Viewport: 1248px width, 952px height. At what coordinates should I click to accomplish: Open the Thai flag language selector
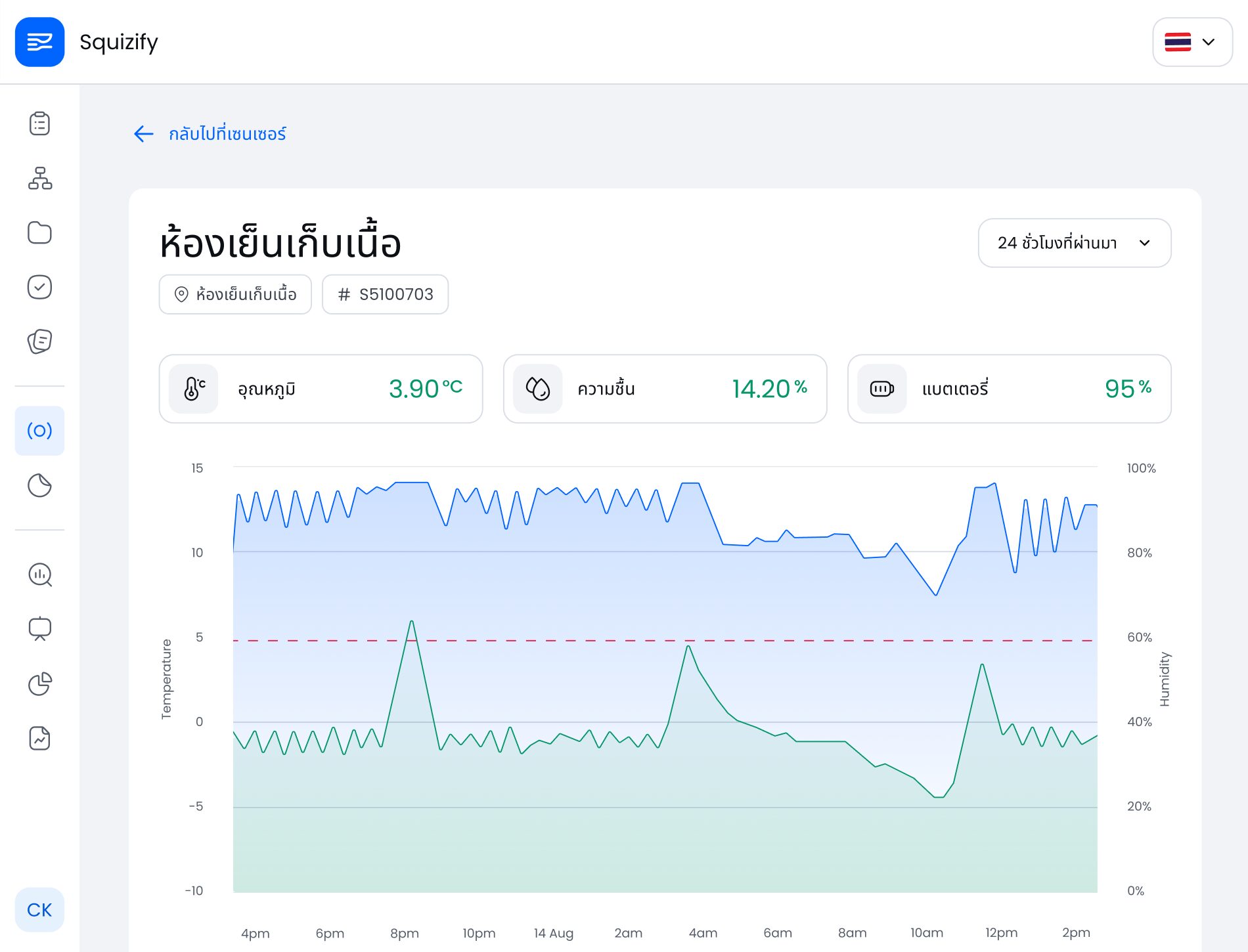coord(1178,42)
